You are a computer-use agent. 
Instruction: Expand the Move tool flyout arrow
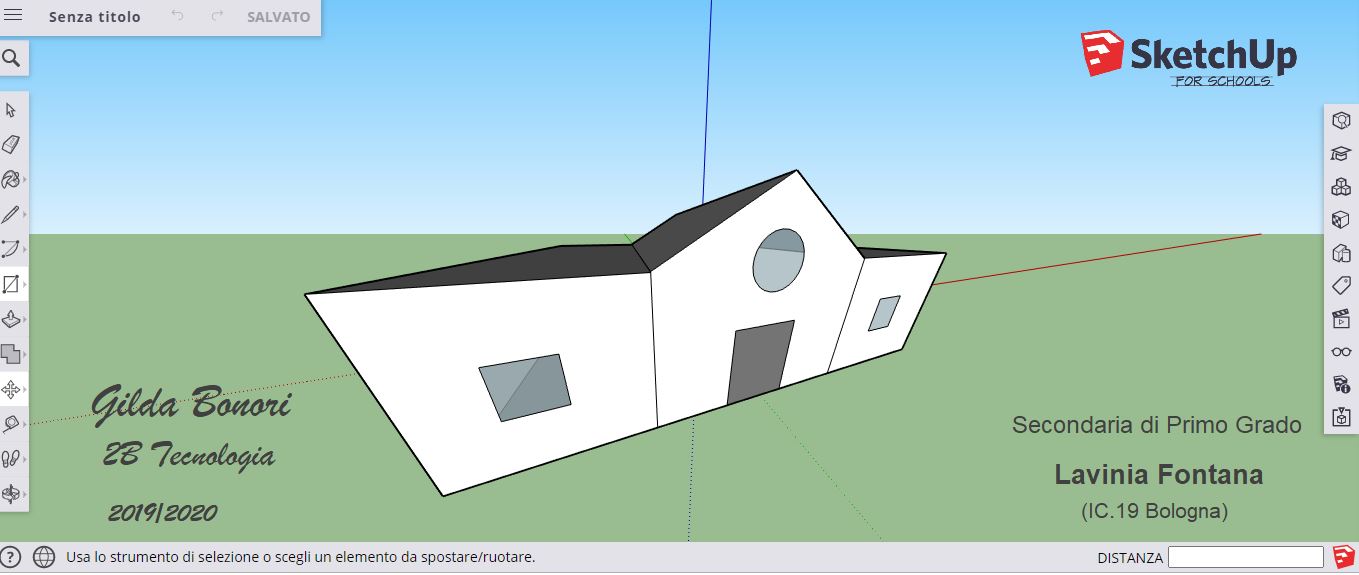(24, 389)
